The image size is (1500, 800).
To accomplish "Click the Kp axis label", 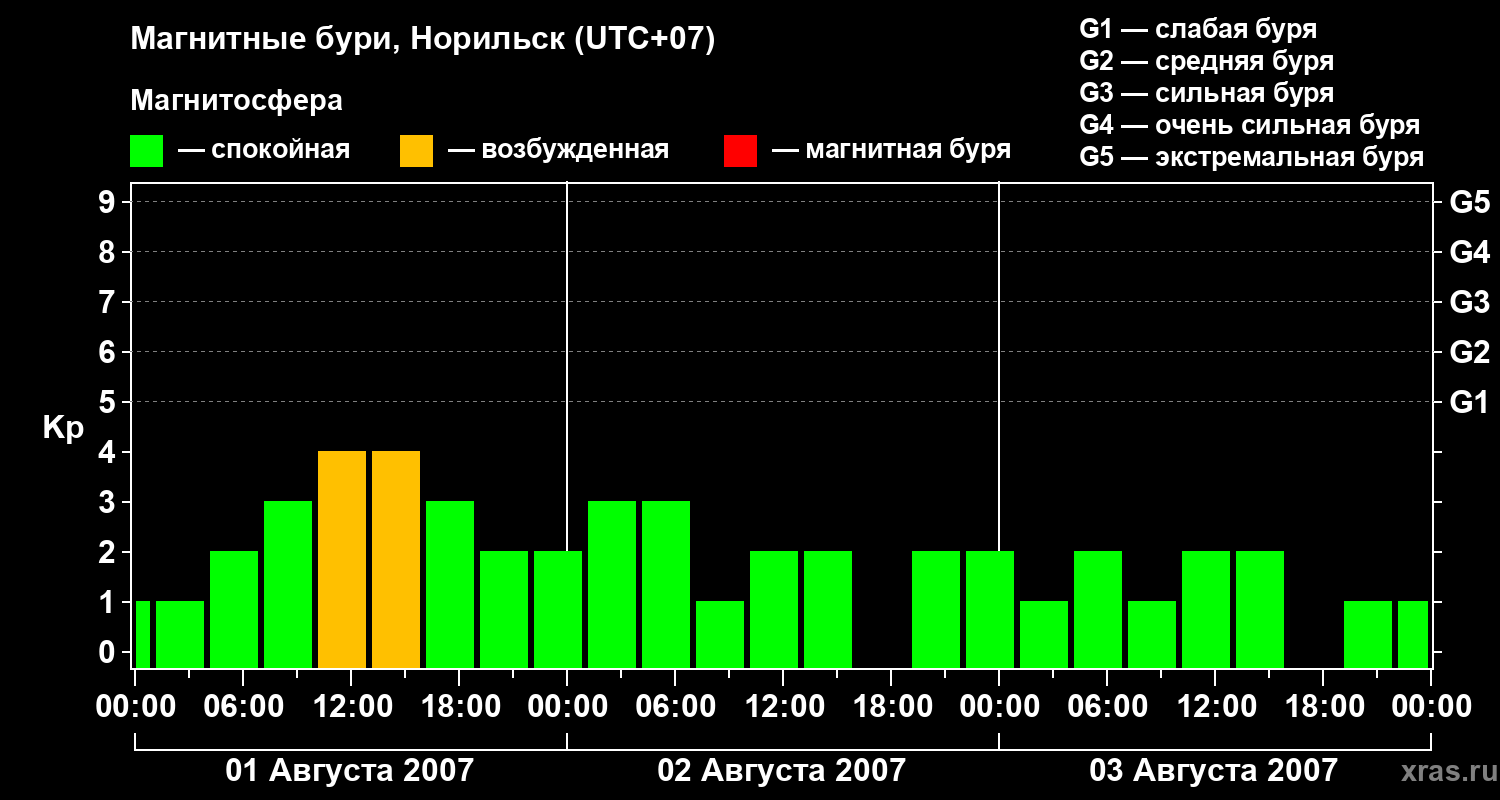I will click(x=63, y=428).
